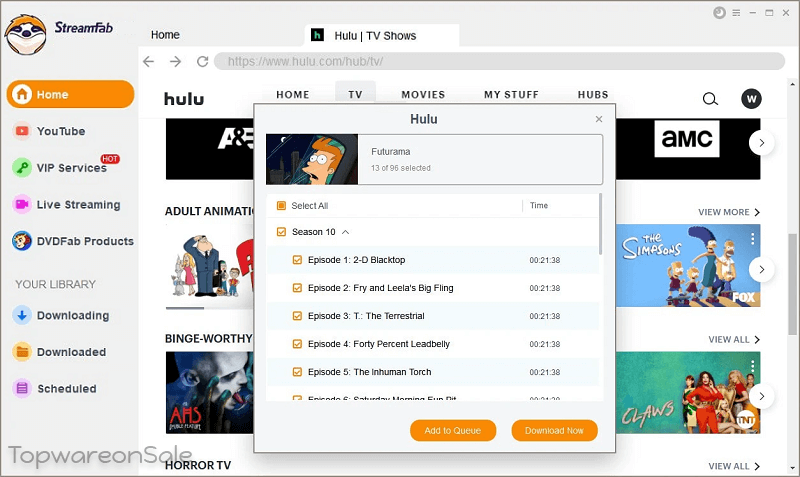Switch to Hulu | TV Shows tab
The width and height of the screenshot is (800, 477).
tap(382, 35)
